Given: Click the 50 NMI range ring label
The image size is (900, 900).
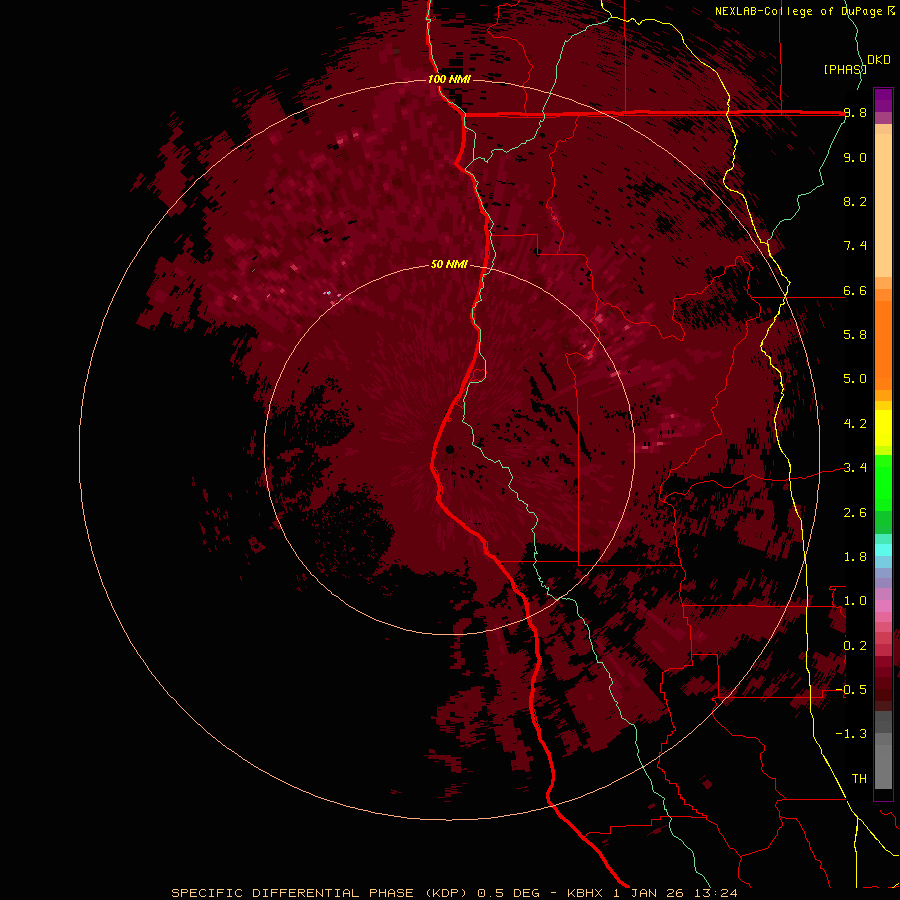Looking at the screenshot, I should point(449,265).
